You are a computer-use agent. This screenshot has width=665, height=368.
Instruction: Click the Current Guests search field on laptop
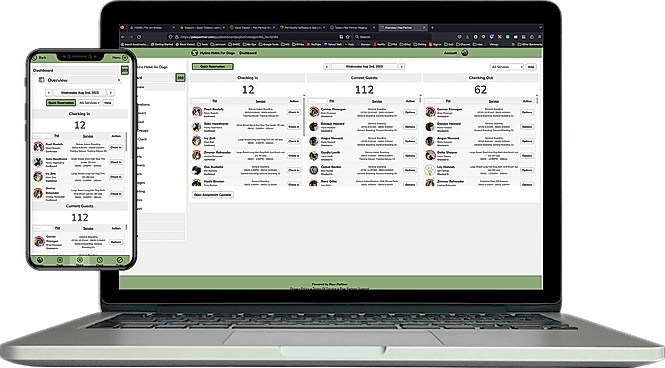pyautogui.click(x=317, y=101)
